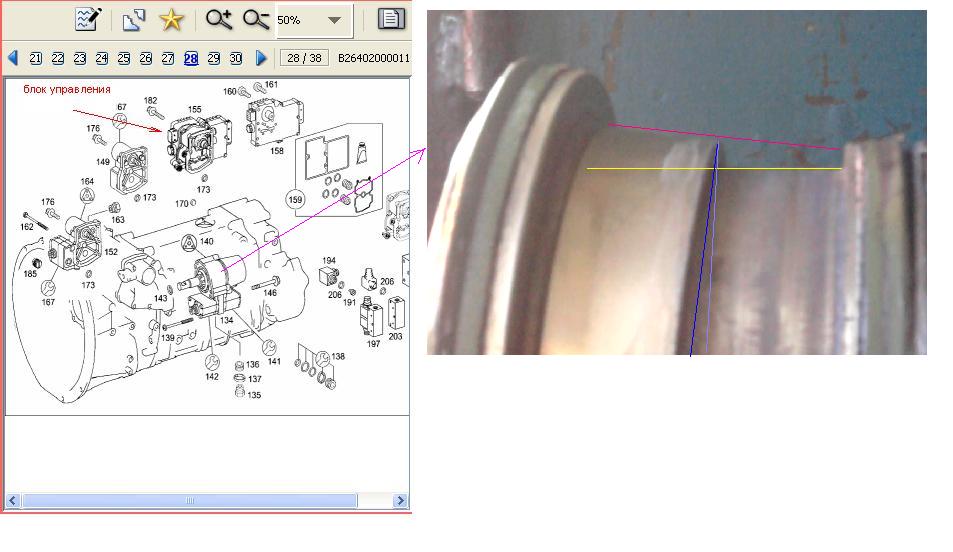The width and height of the screenshot is (953, 552).
Task: Open diagram page 30
Action: point(236,58)
